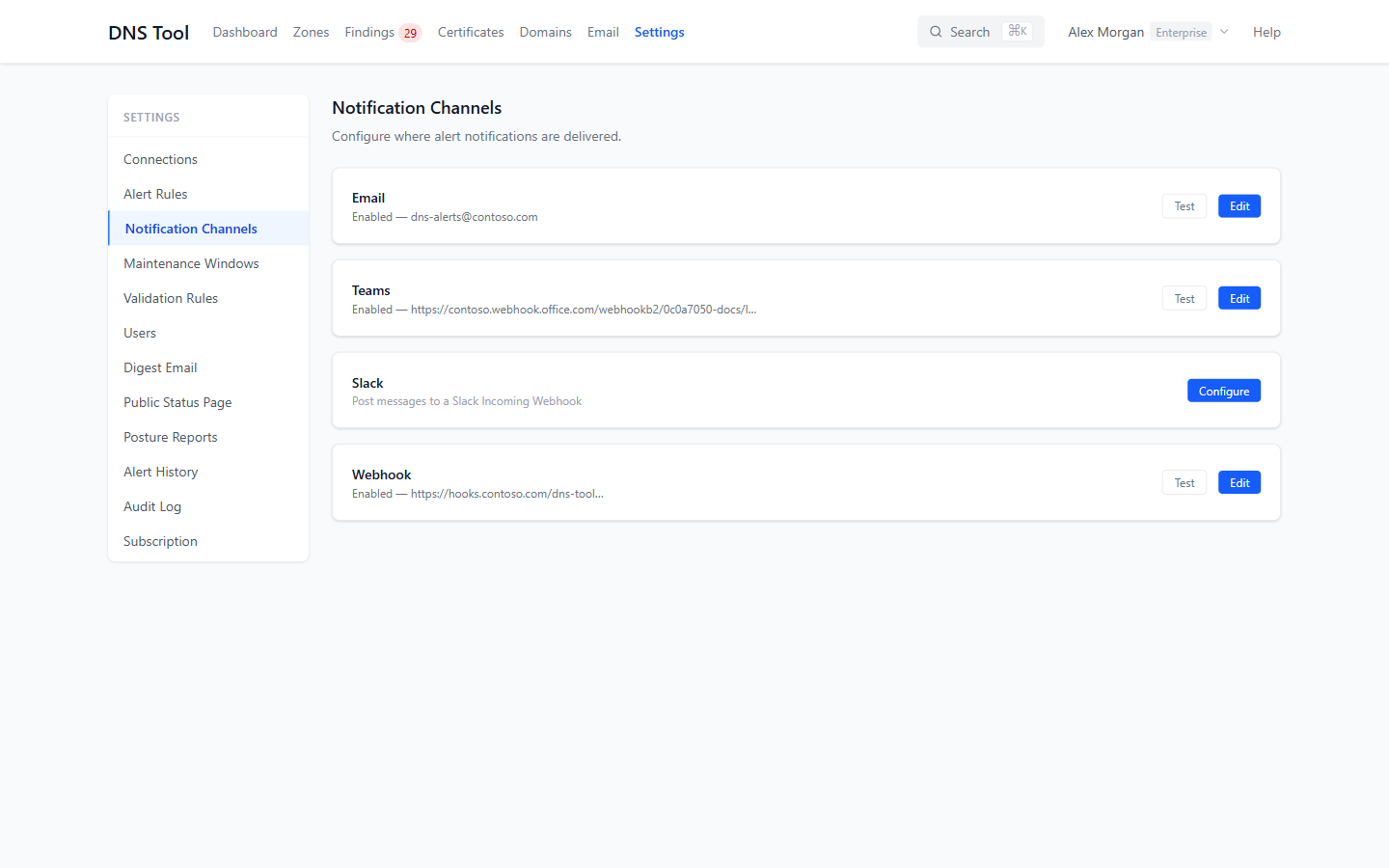Open Public Status Page settings
The image size is (1389, 868).
tap(208, 402)
